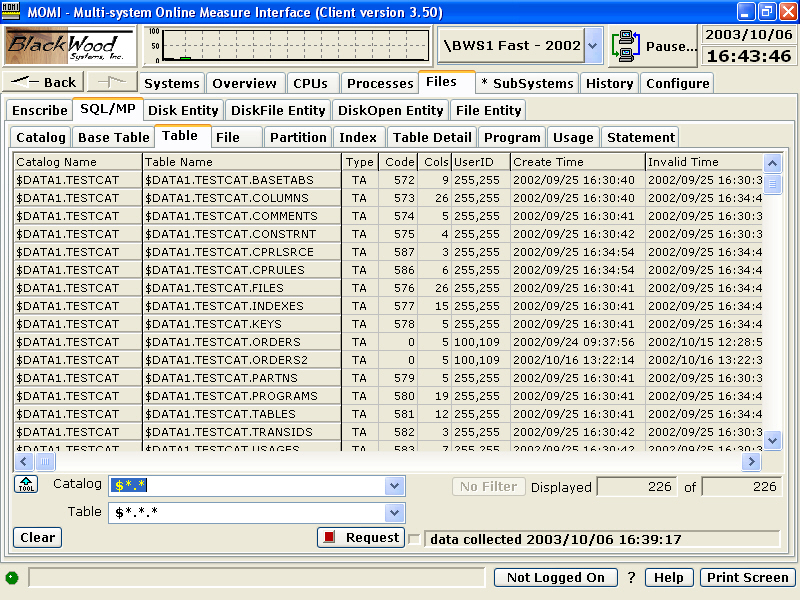Switch to the SubSystems tab
Screen dimensions: 800x600
528,83
